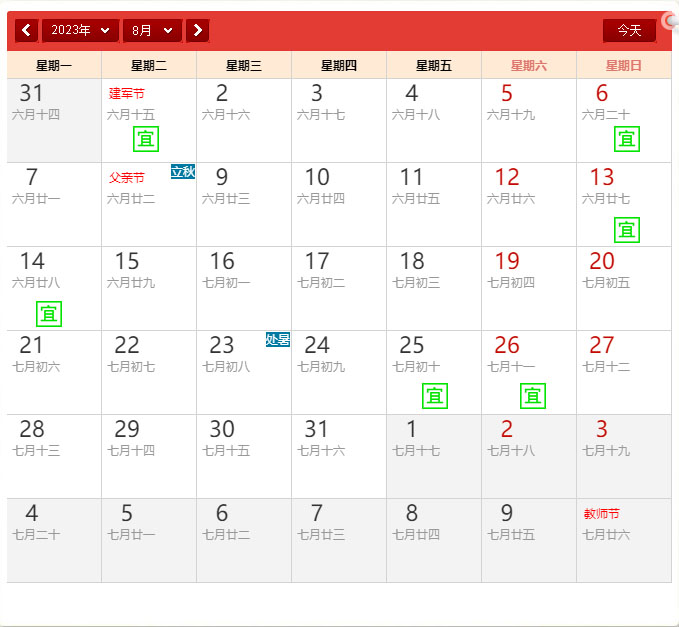Click the 星期二 column header
The width and height of the screenshot is (679, 627).
coord(149,65)
